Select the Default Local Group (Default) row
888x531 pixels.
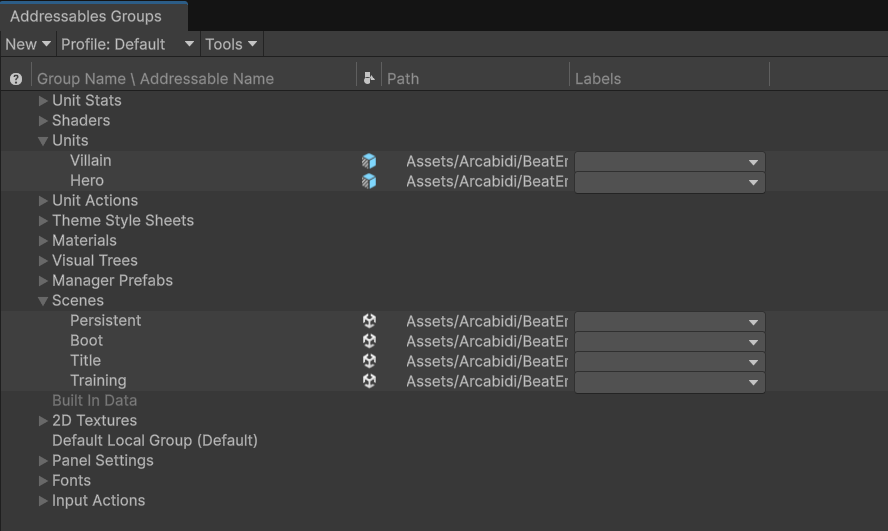154,441
